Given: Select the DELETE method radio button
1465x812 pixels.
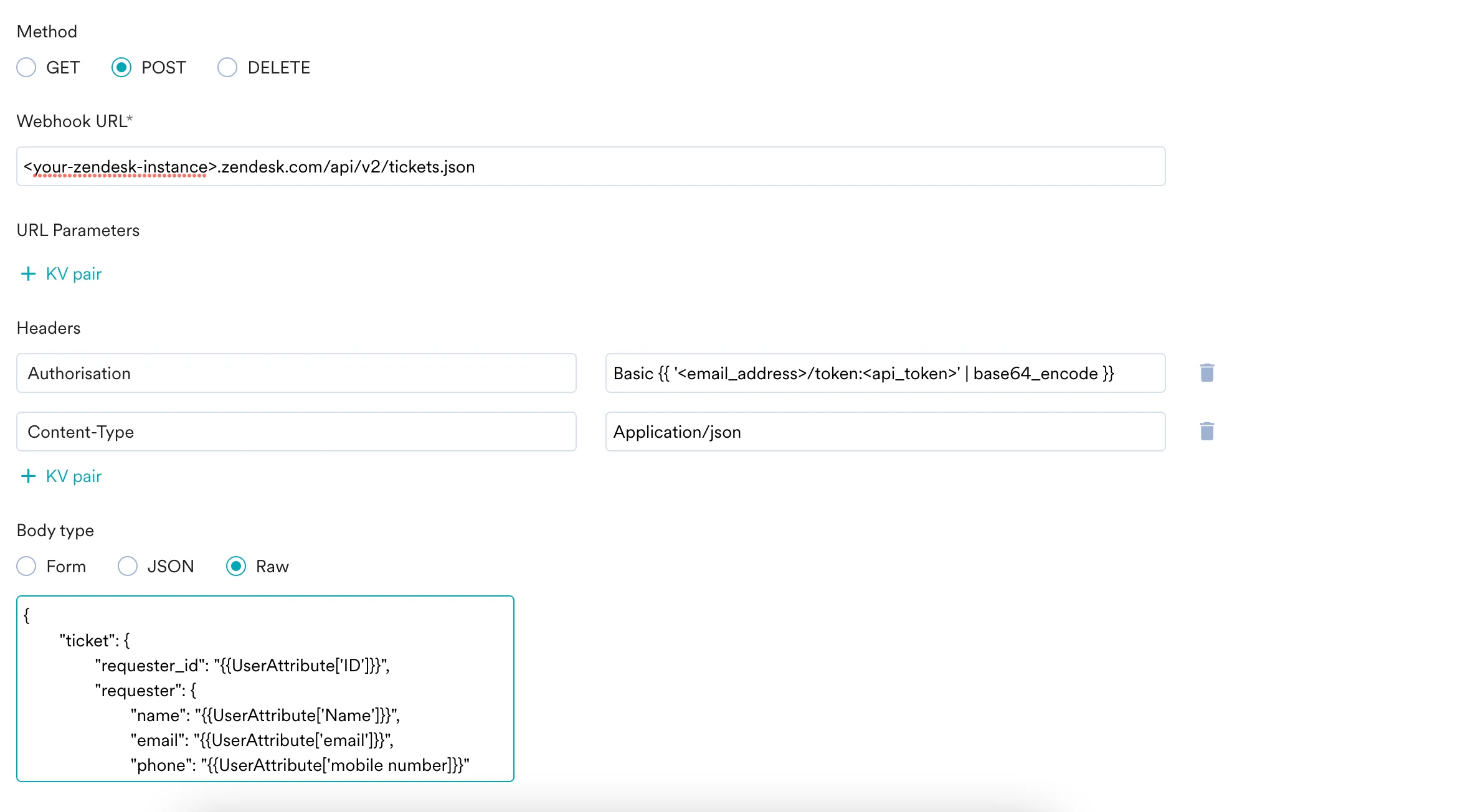Looking at the screenshot, I should (x=227, y=67).
